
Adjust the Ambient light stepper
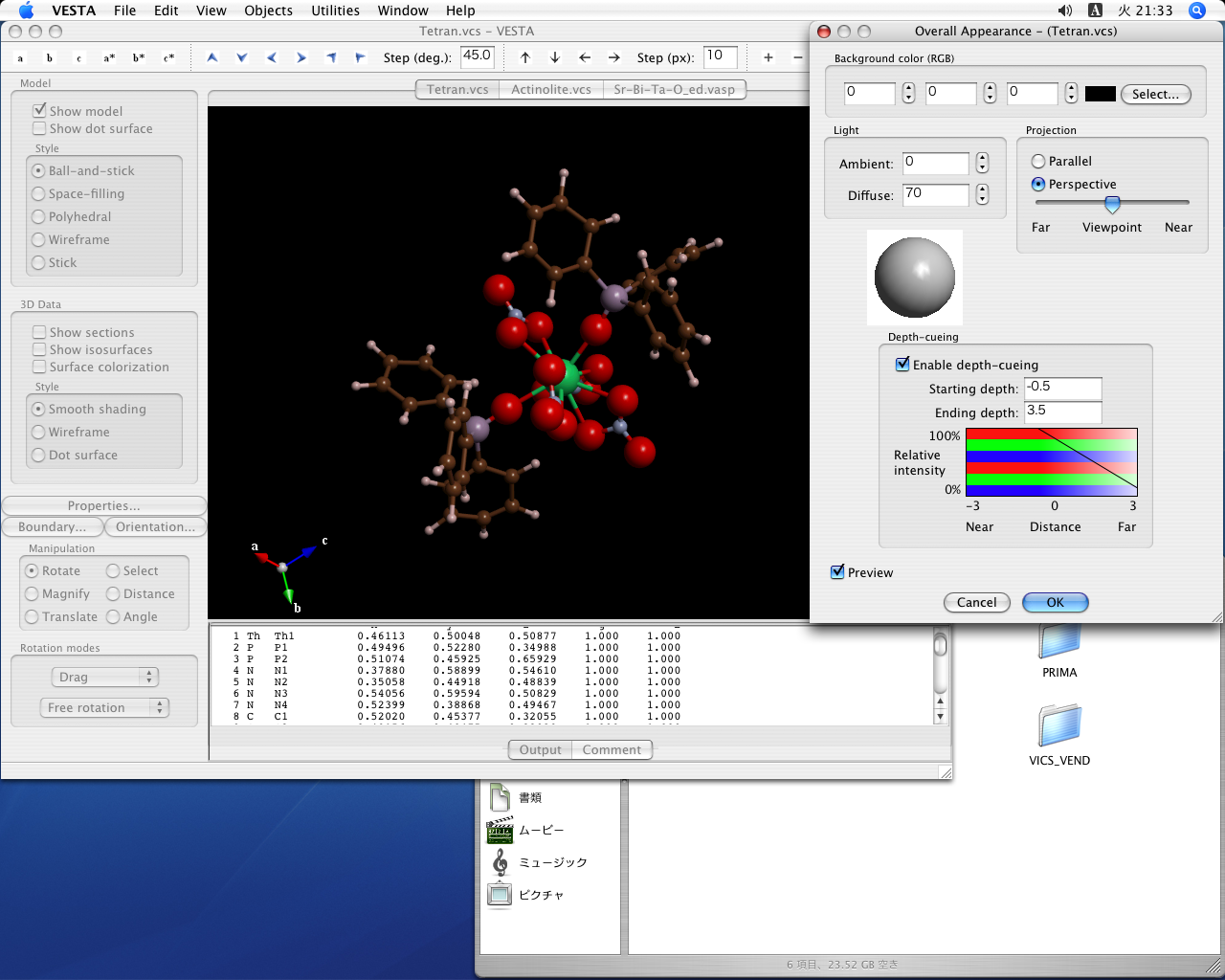click(982, 164)
